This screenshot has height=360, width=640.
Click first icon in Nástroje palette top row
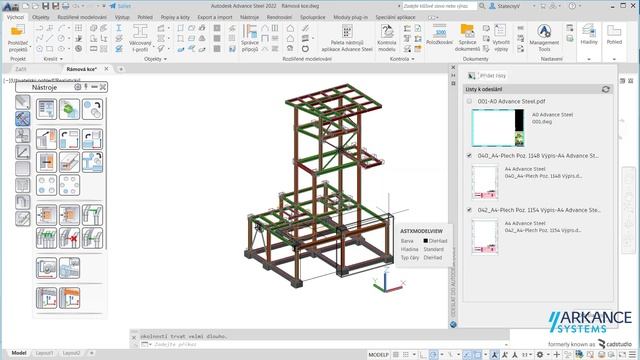coord(46,109)
